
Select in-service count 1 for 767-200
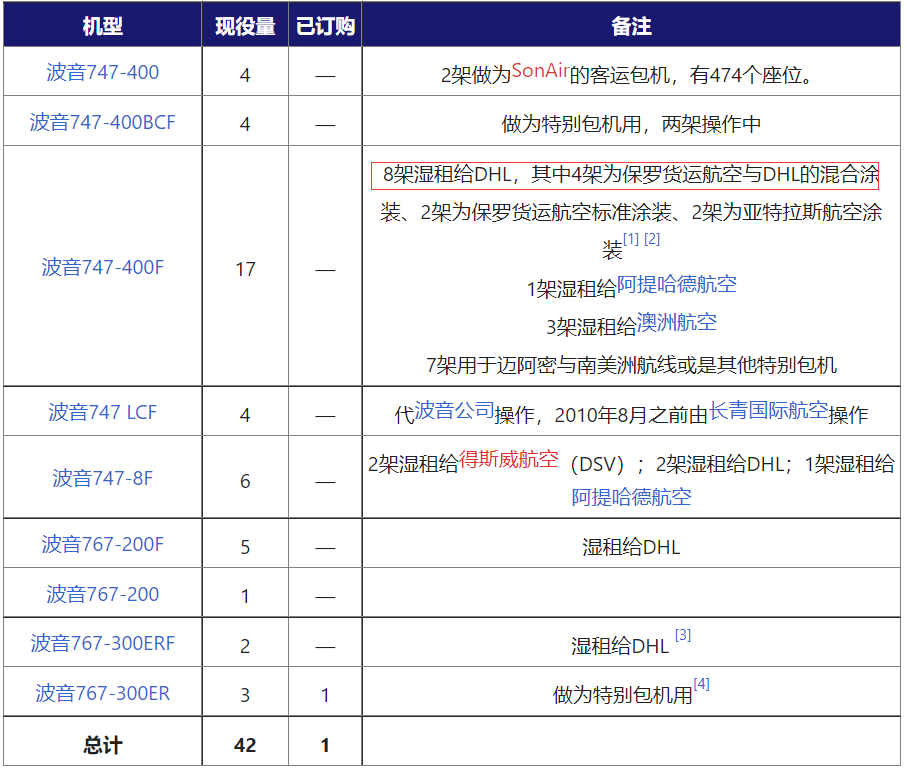point(245,596)
